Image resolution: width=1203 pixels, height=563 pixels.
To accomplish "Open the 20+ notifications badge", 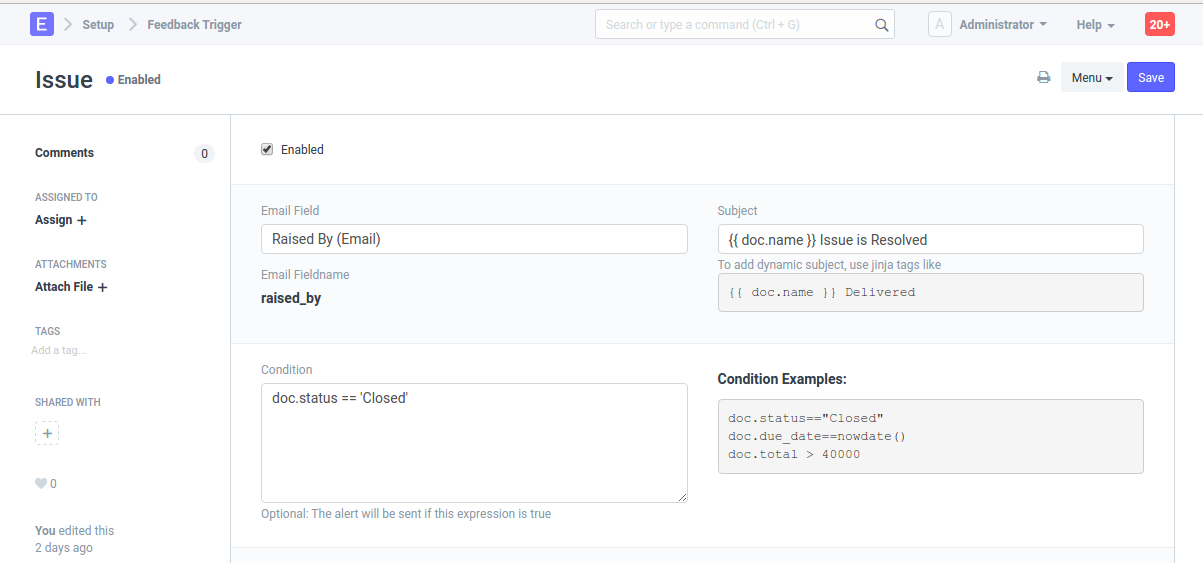I will [x=1159, y=24].
